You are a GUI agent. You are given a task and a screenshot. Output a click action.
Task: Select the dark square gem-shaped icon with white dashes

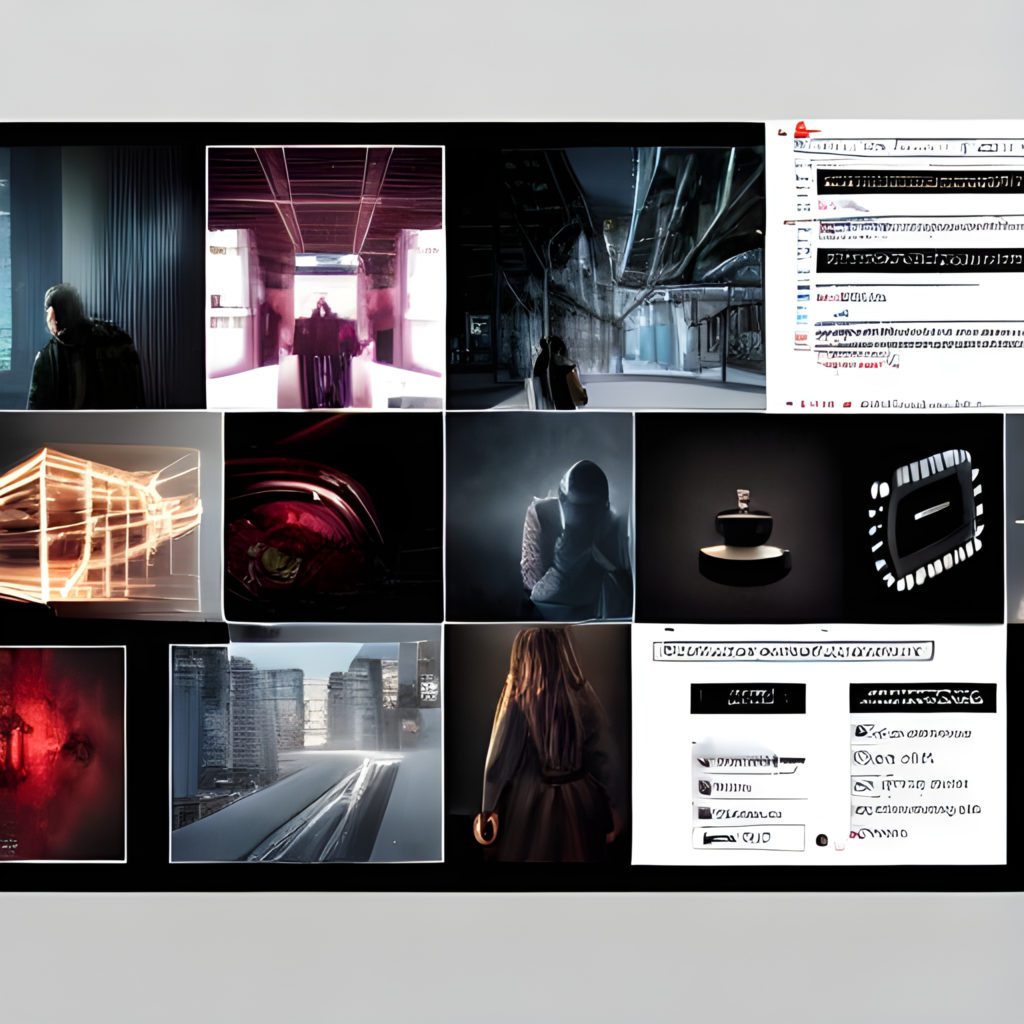[x=925, y=518]
